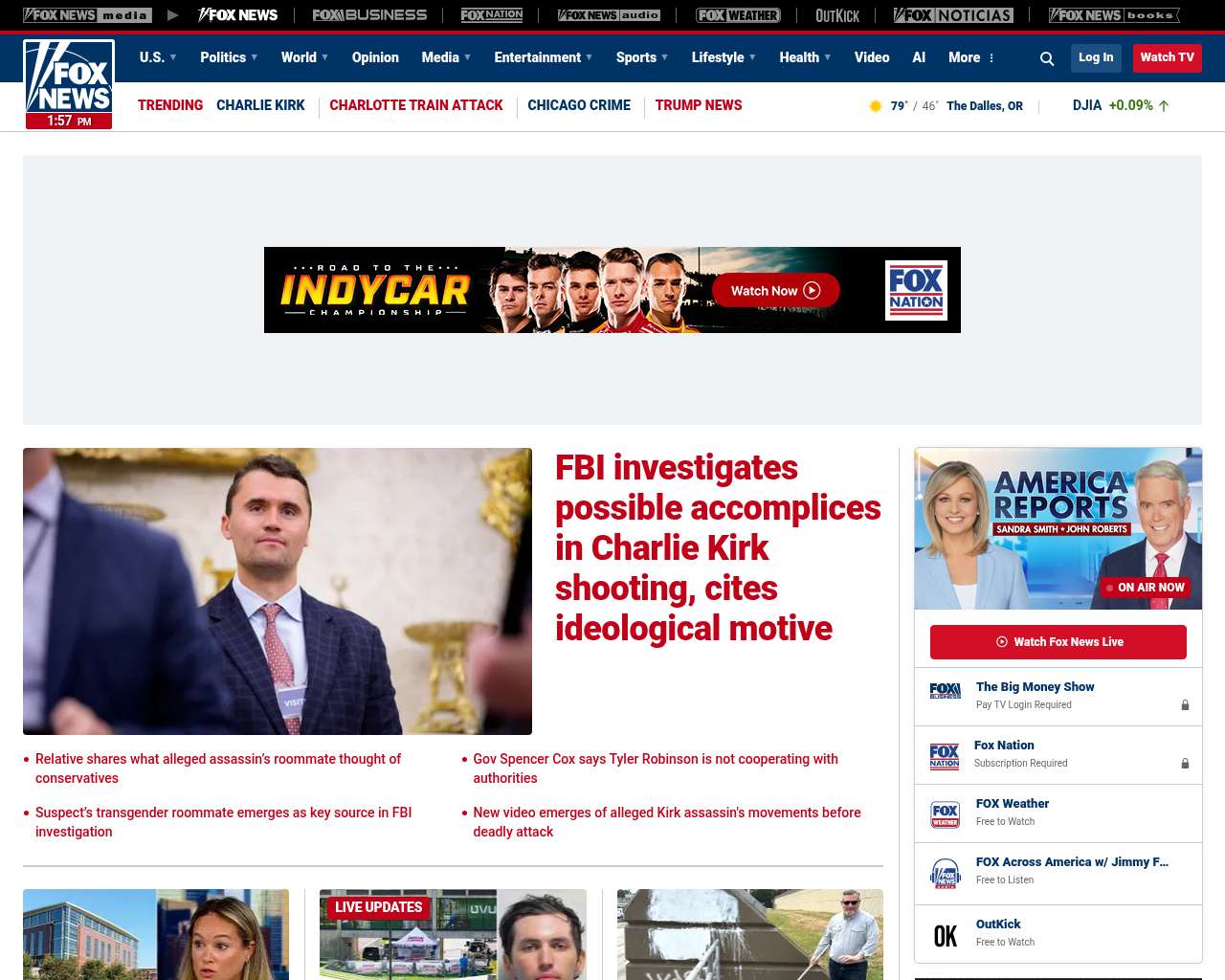Viewport: 1225px width, 980px height.
Task: Open Fox News Books logo in top bar
Action: (x=1114, y=15)
